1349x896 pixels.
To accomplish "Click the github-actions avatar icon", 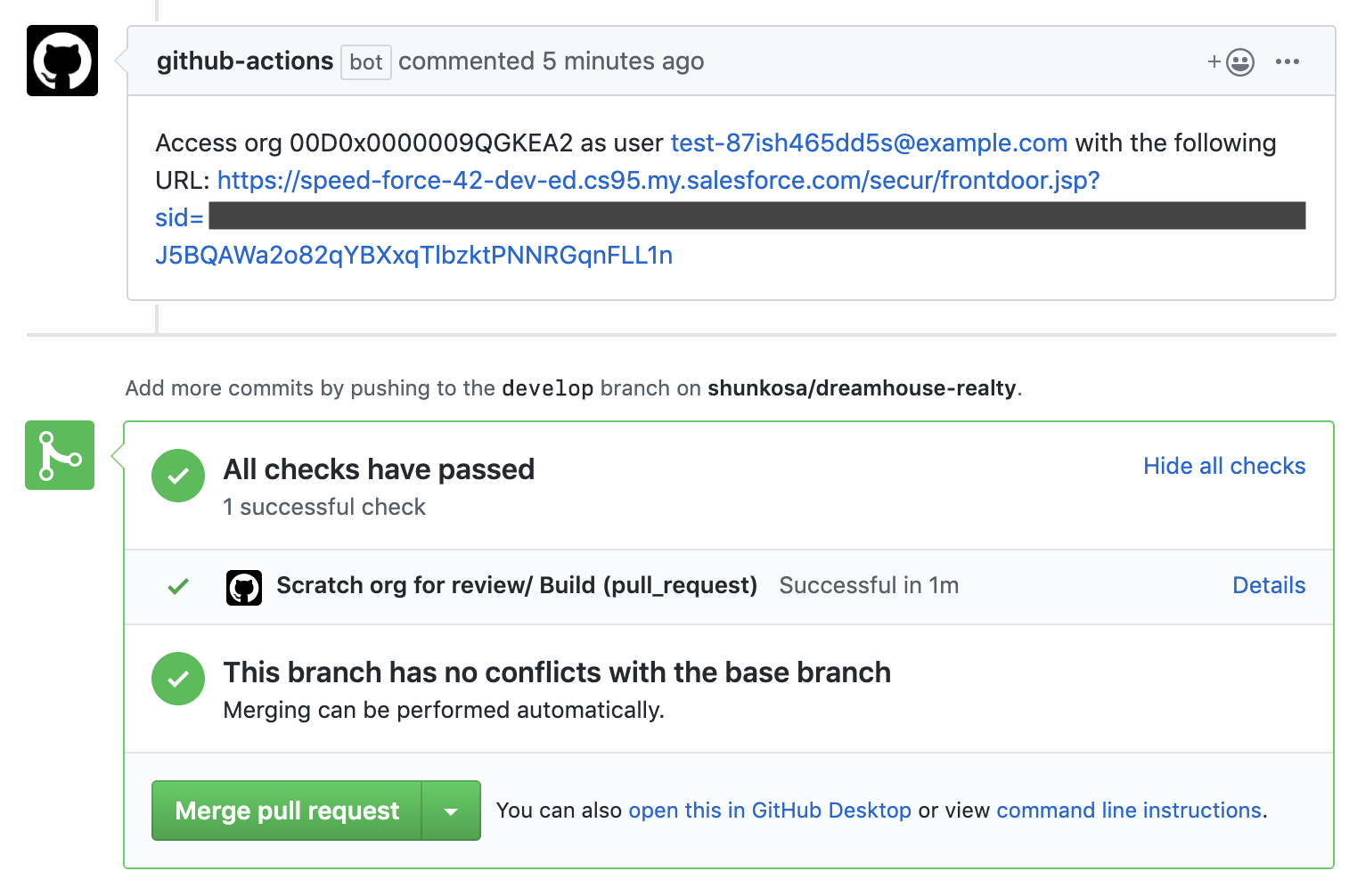I will [62, 61].
